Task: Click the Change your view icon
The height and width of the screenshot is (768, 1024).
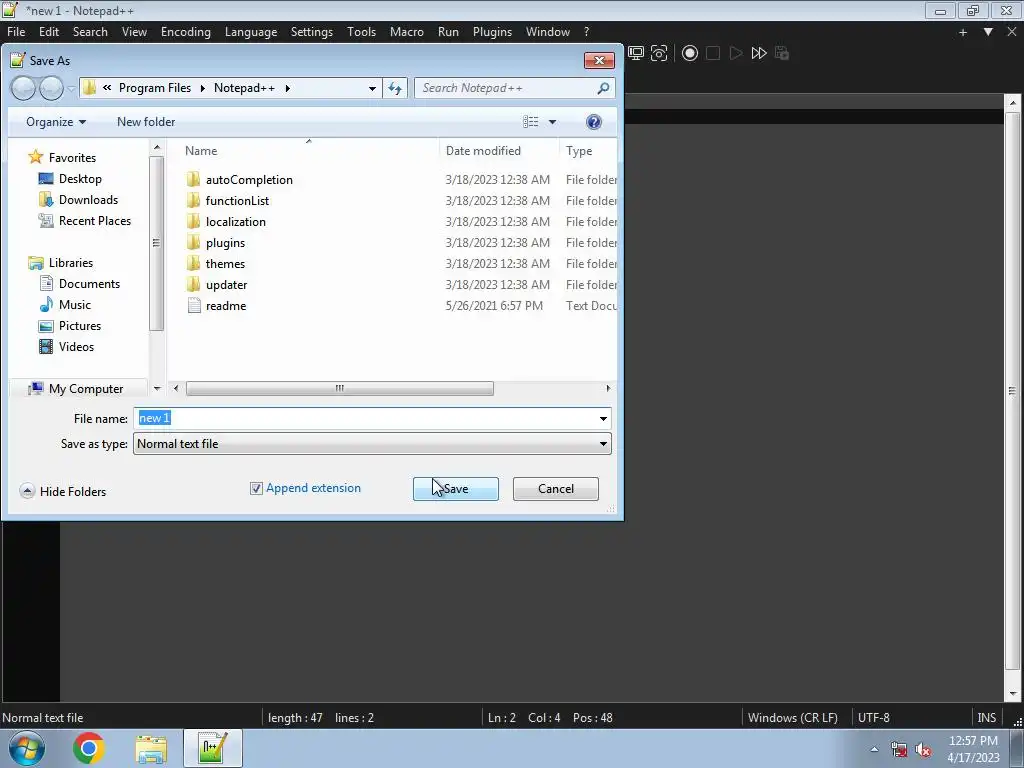Action: pos(530,121)
